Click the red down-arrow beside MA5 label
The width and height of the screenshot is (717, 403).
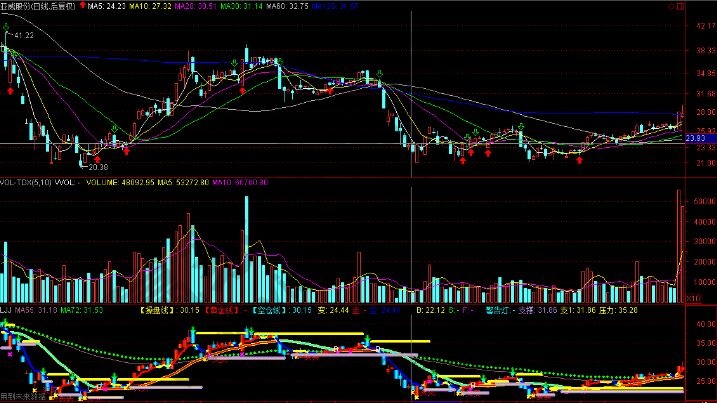82,6
